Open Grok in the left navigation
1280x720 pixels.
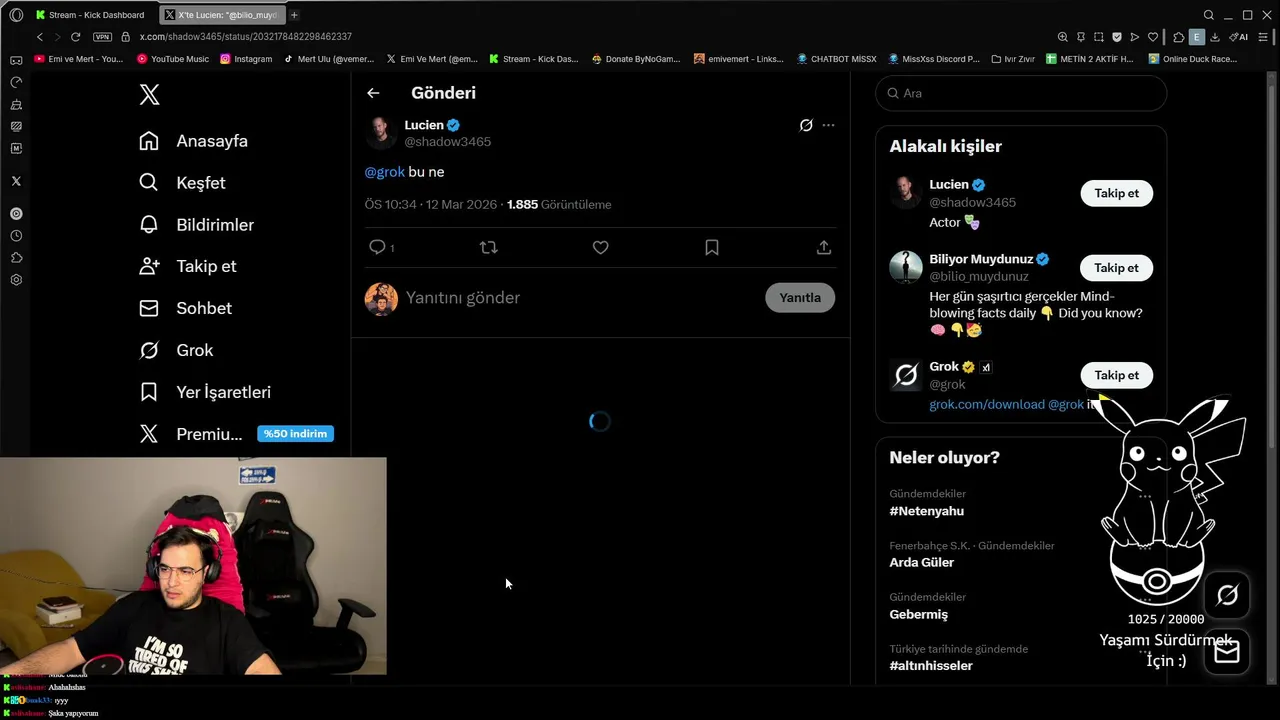click(x=177, y=350)
